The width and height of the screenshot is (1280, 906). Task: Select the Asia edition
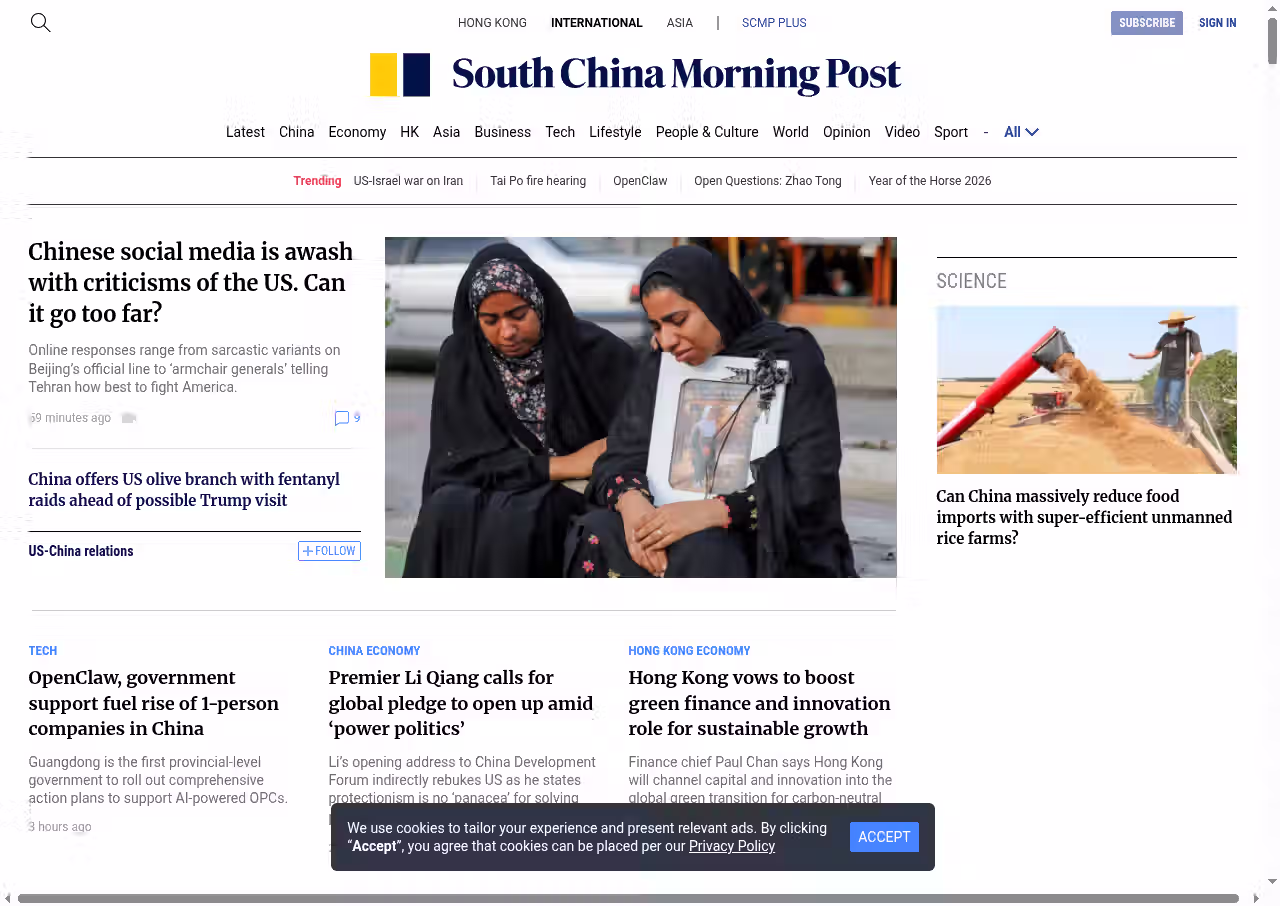[679, 23]
